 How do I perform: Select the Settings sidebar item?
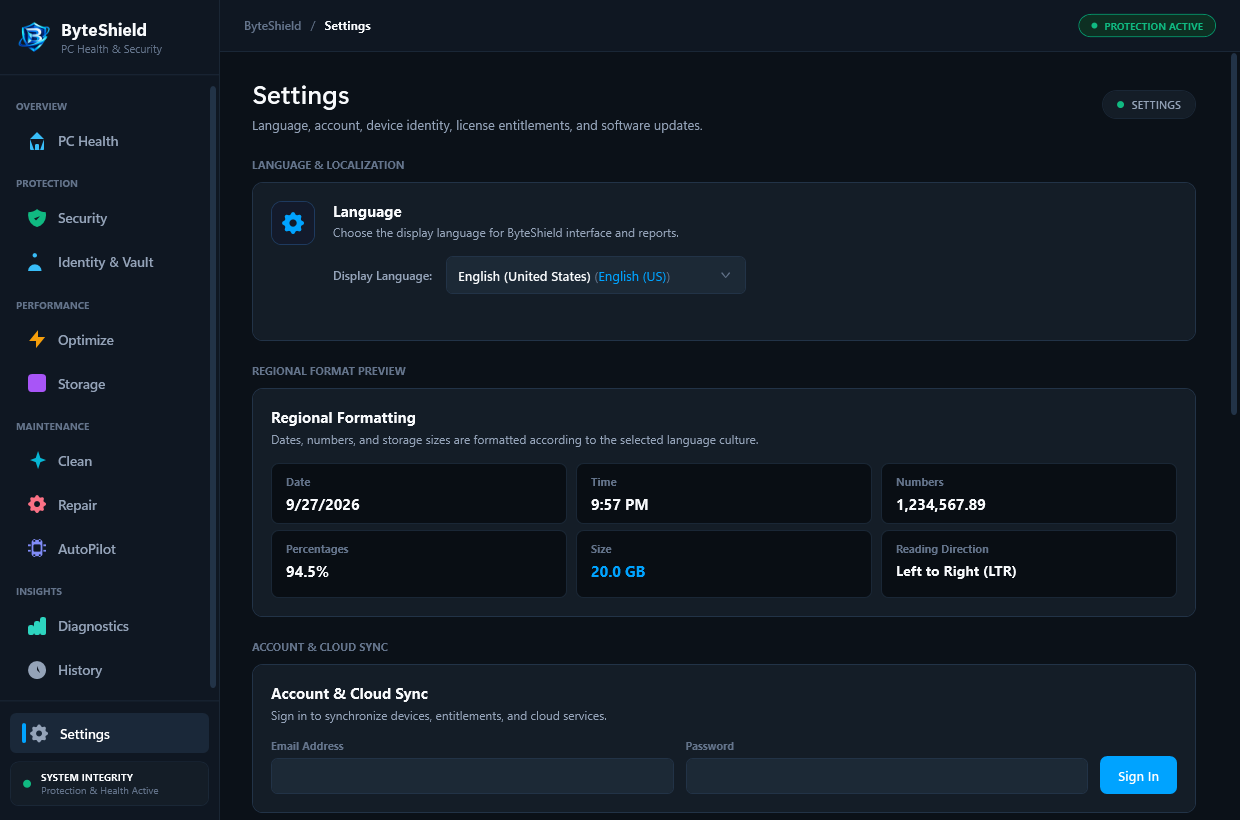[109, 733]
